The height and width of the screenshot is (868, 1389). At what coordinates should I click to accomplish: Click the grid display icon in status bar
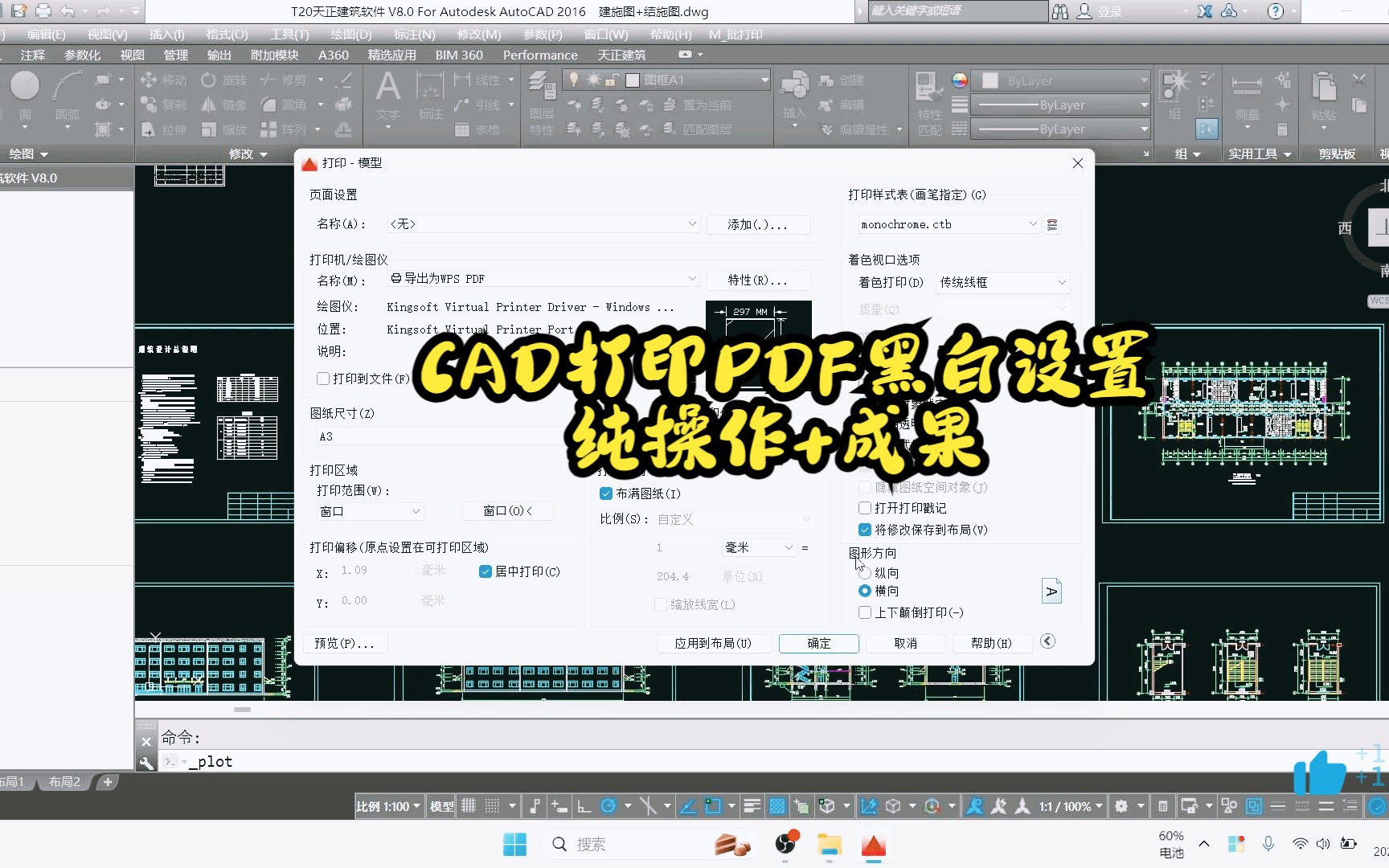coord(469,805)
